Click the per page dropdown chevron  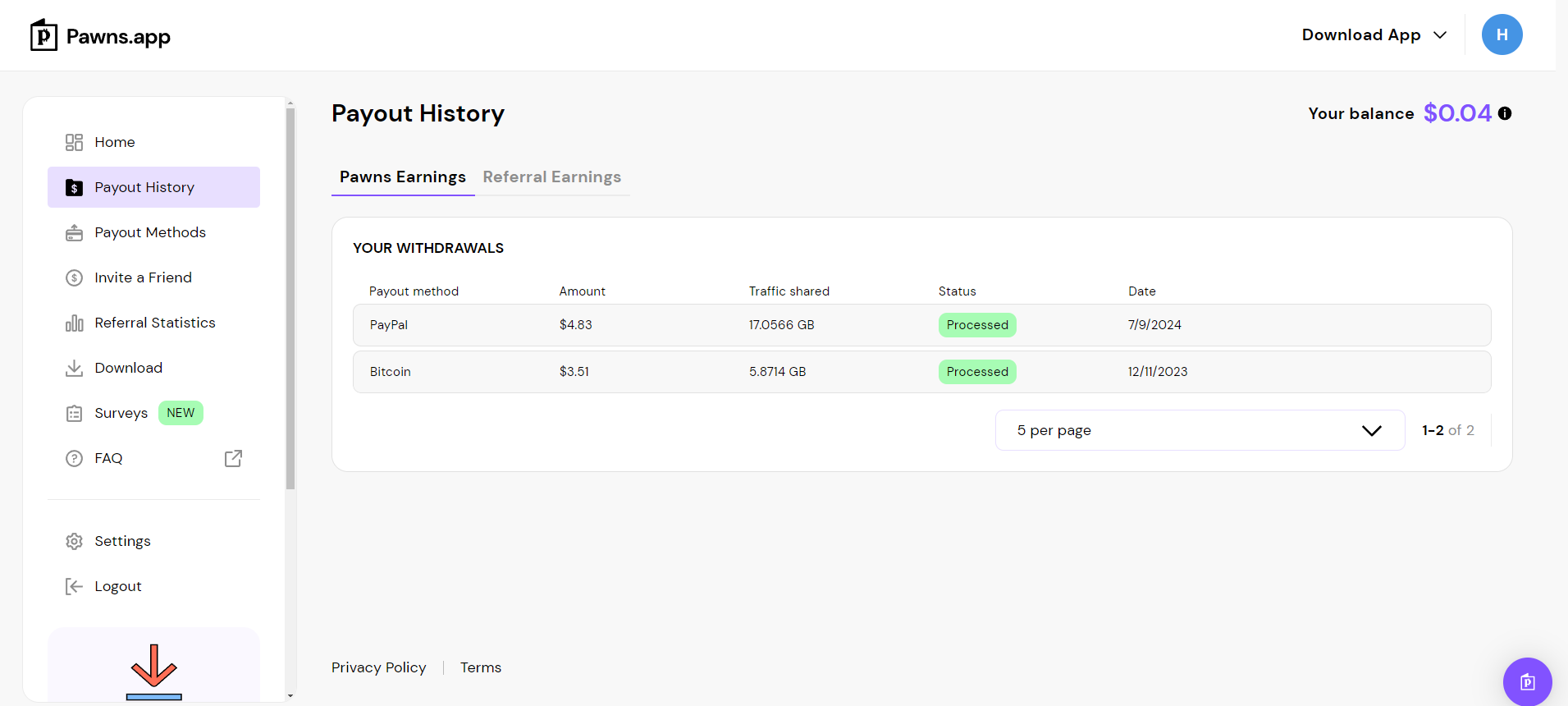tap(1371, 430)
